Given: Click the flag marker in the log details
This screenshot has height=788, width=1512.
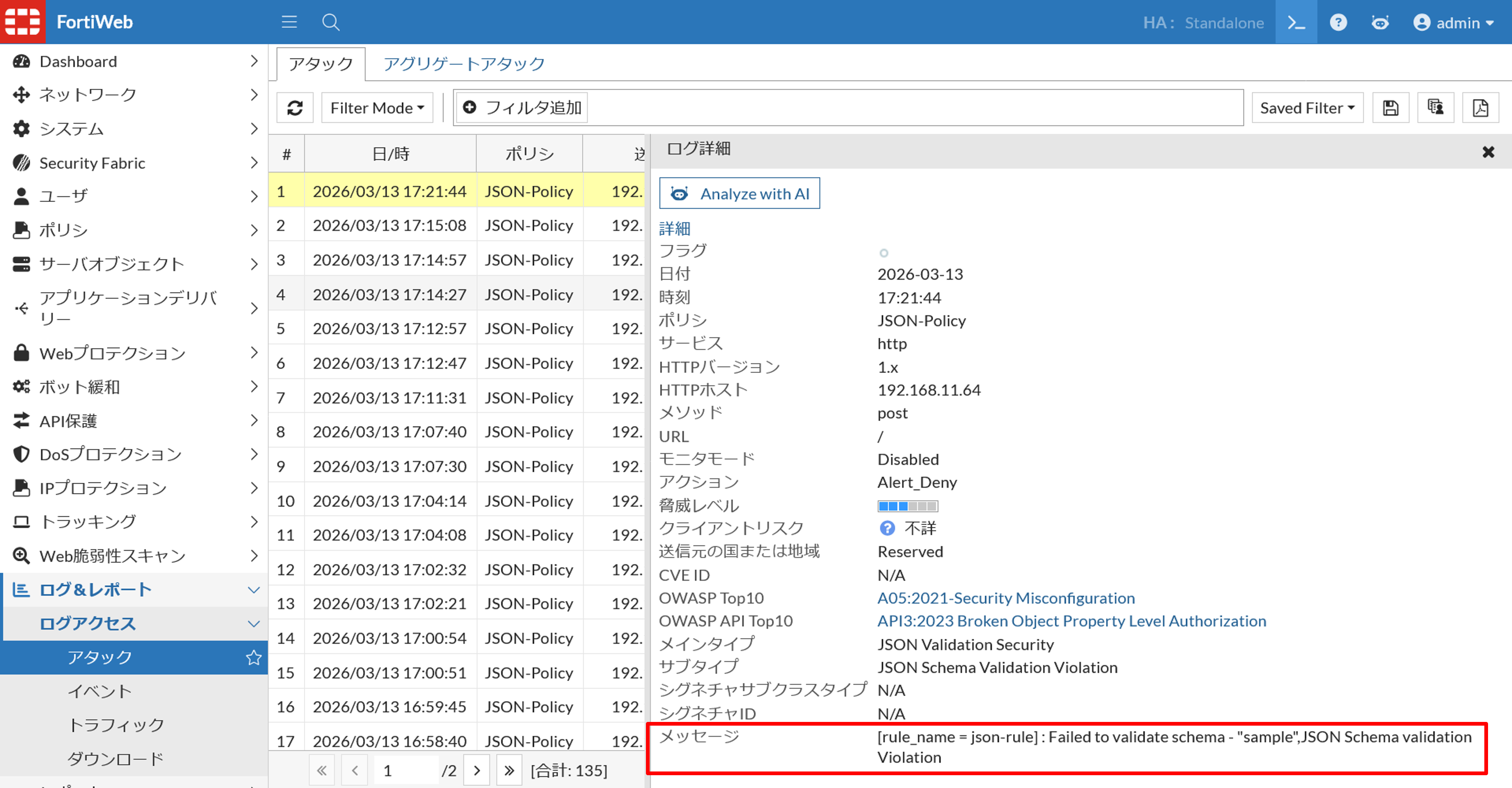Looking at the screenshot, I should click(x=884, y=254).
